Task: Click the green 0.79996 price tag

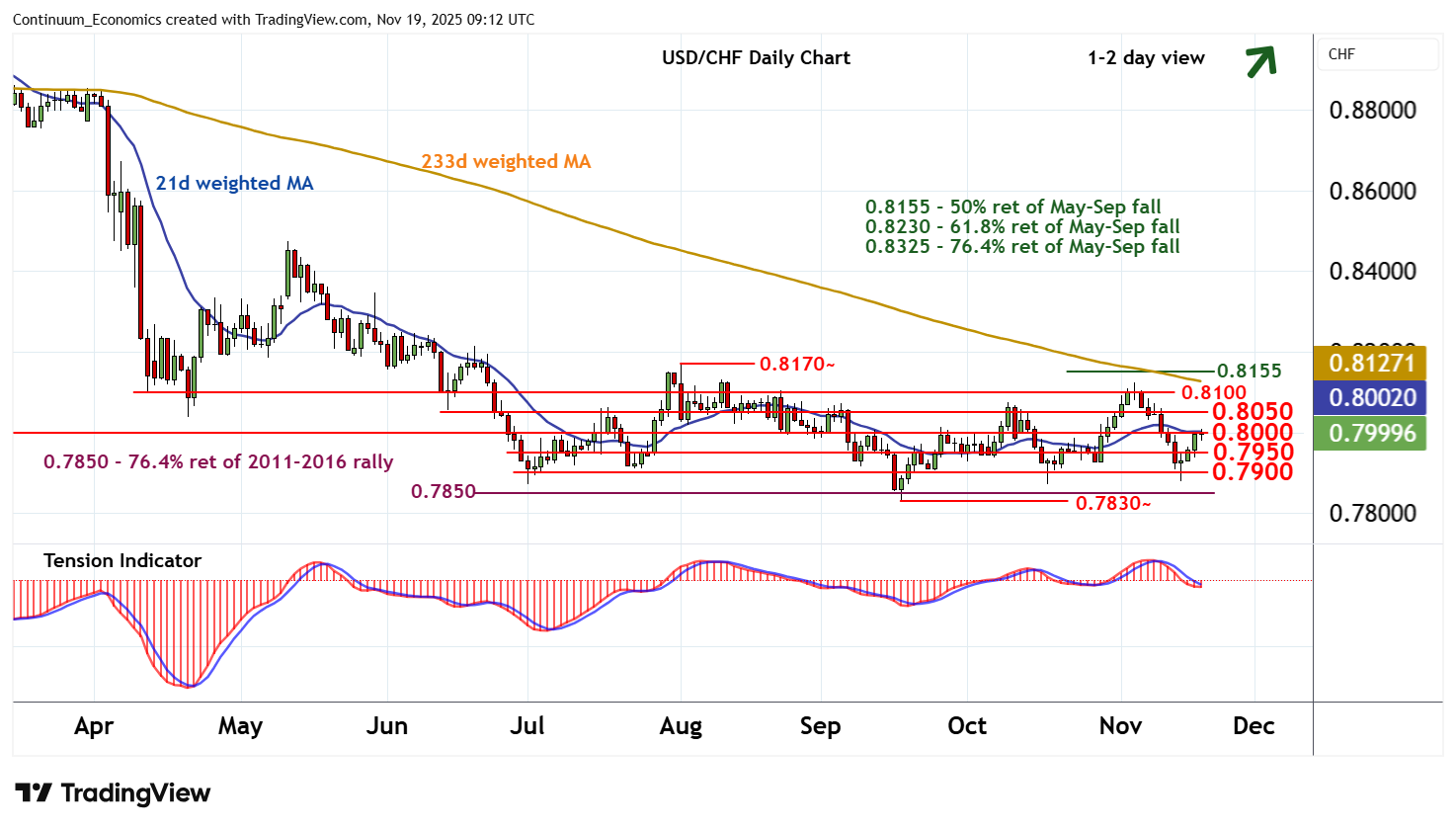Action: (x=1371, y=433)
